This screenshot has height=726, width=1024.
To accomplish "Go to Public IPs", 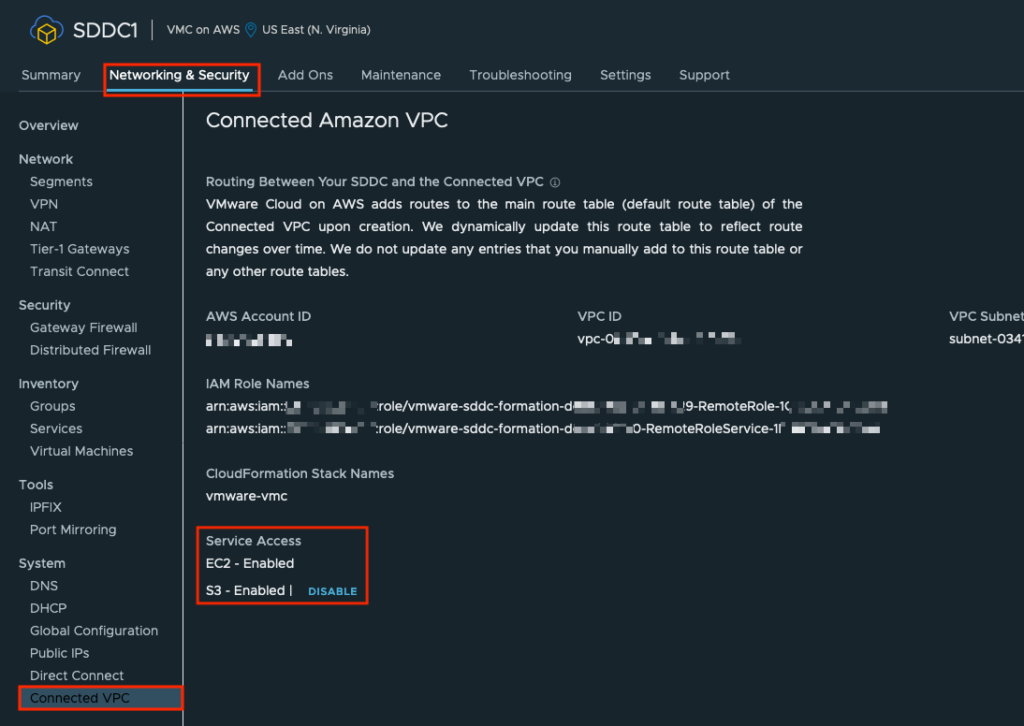I will 59,653.
